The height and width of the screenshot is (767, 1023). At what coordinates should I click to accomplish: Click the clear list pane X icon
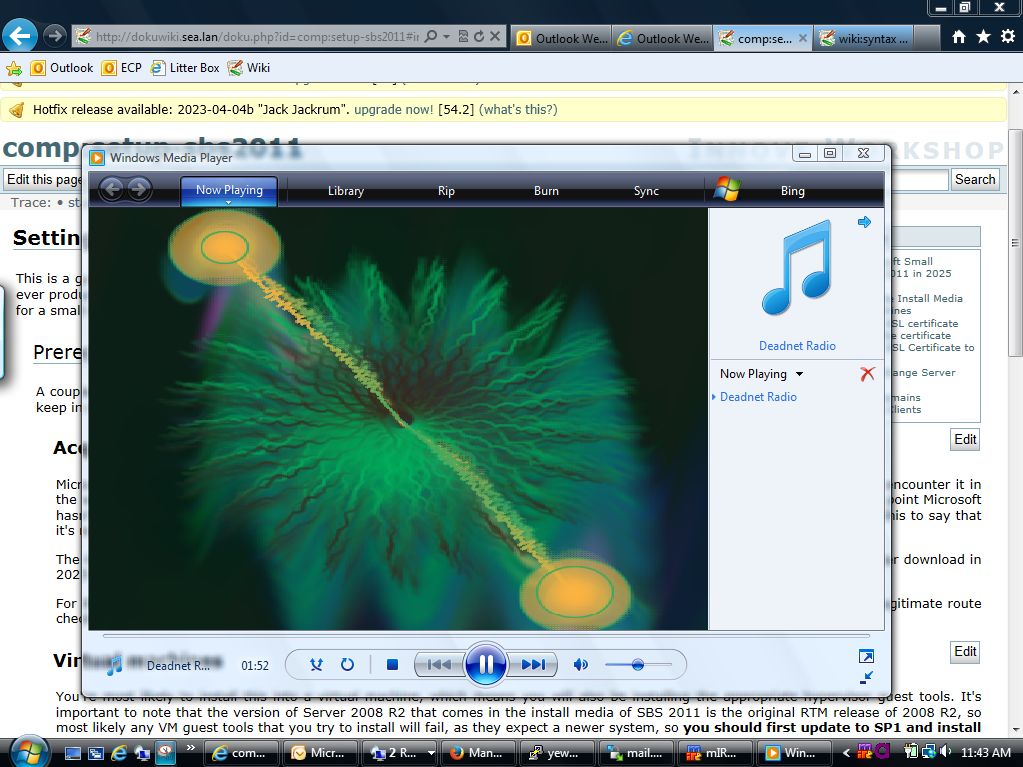867,374
